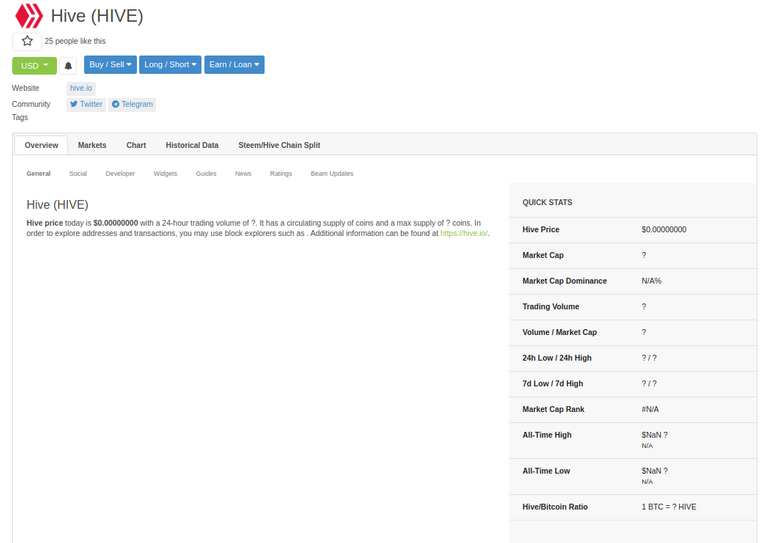
Task: Open the USD currency dropdown
Action: coord(34,66)
